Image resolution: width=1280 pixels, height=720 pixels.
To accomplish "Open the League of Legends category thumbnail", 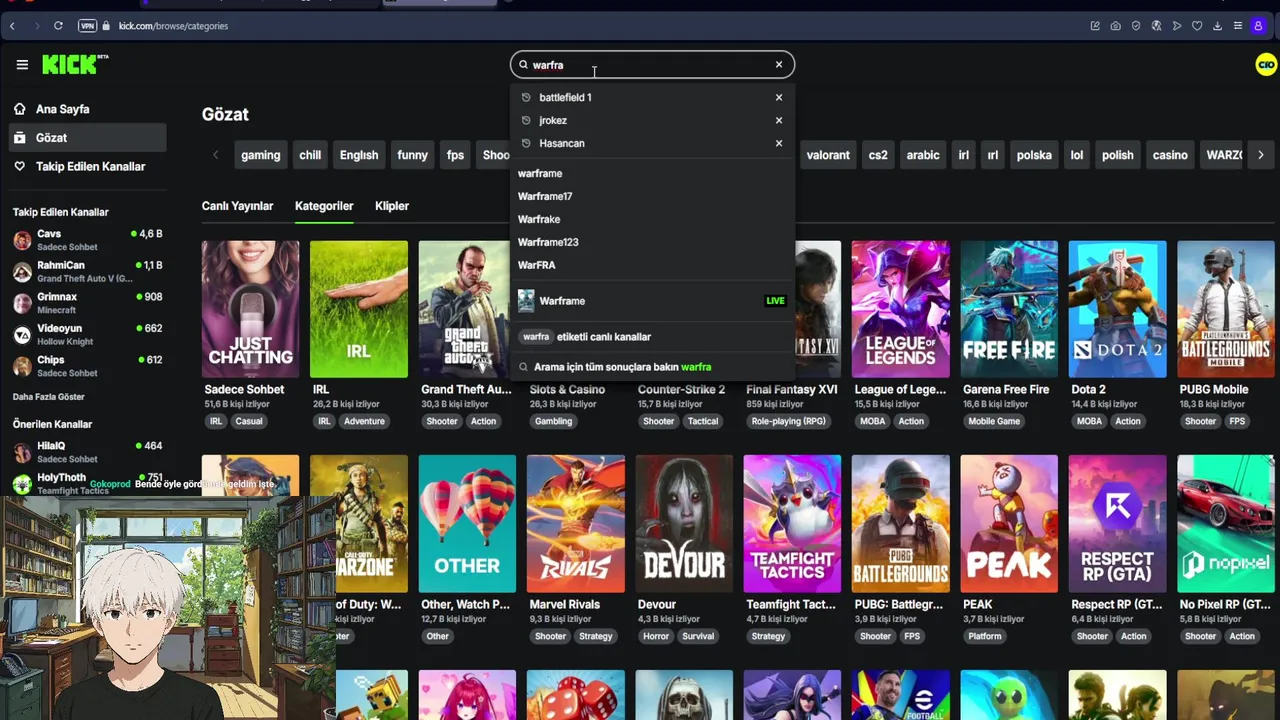I will point(900,309).
